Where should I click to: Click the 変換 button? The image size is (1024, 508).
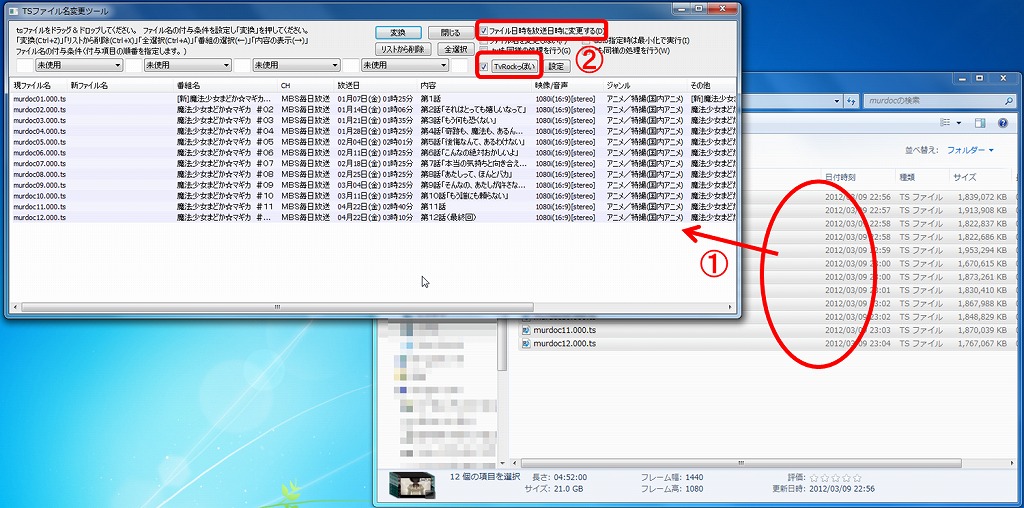click(x=398, y=33)
